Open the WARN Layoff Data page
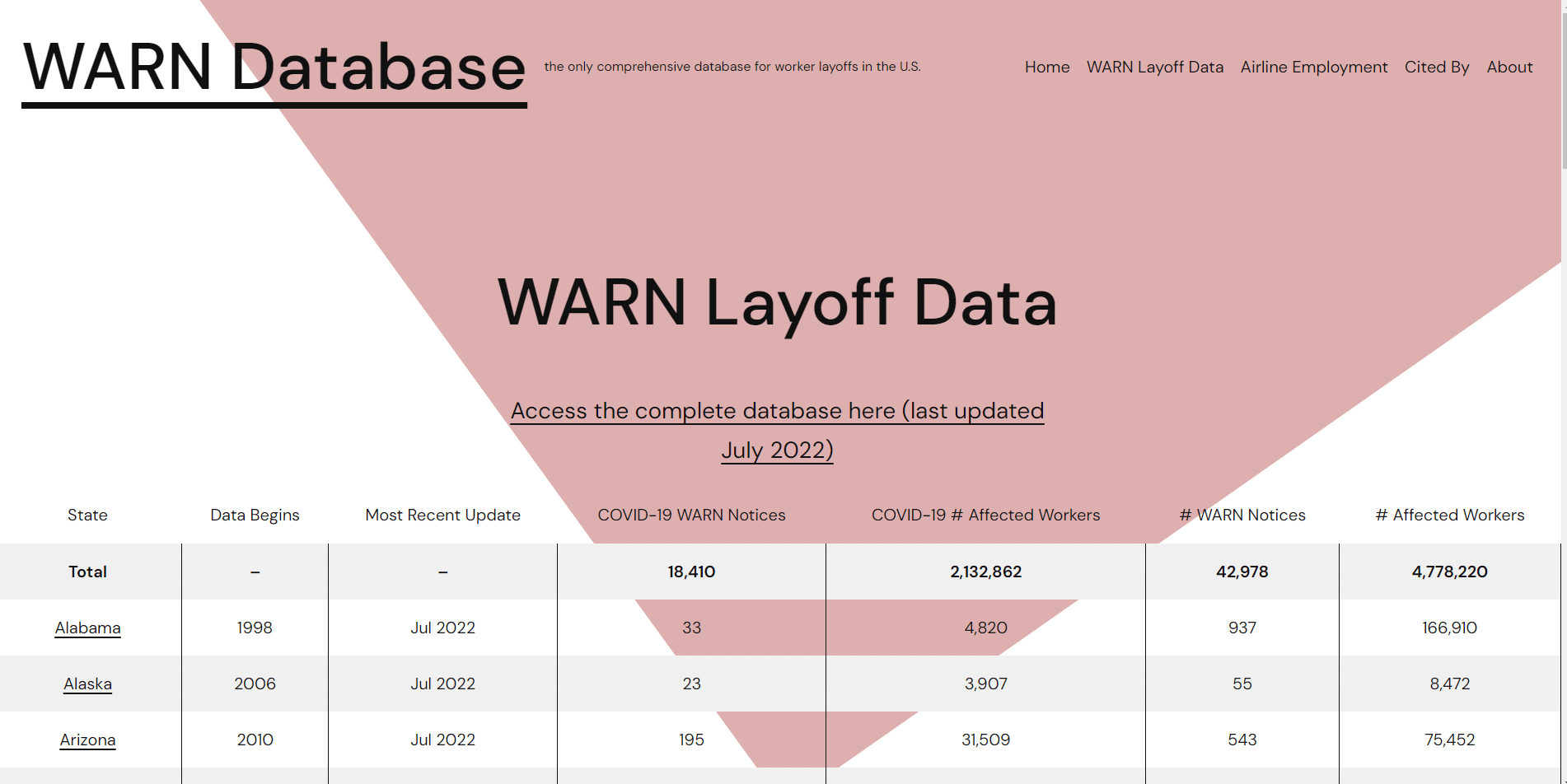Screen dimensions: 1567x784 pyautogui.click(x=1155, y=68)
